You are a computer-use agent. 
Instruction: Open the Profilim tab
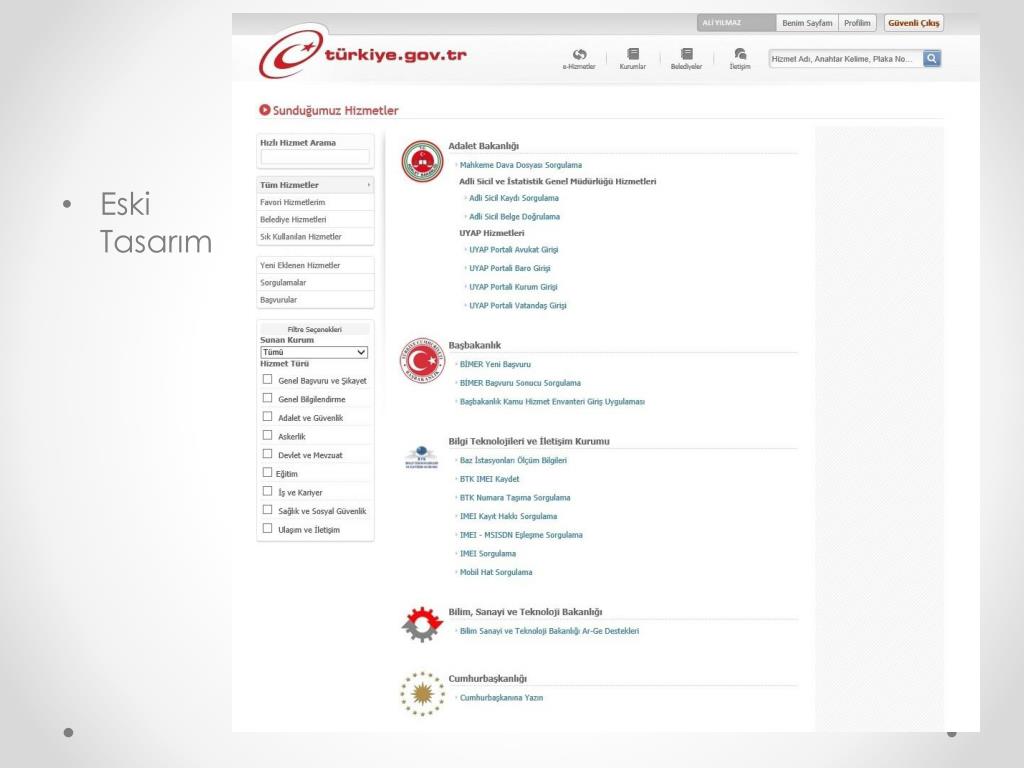pyautogui.click(x=857, y=23)
